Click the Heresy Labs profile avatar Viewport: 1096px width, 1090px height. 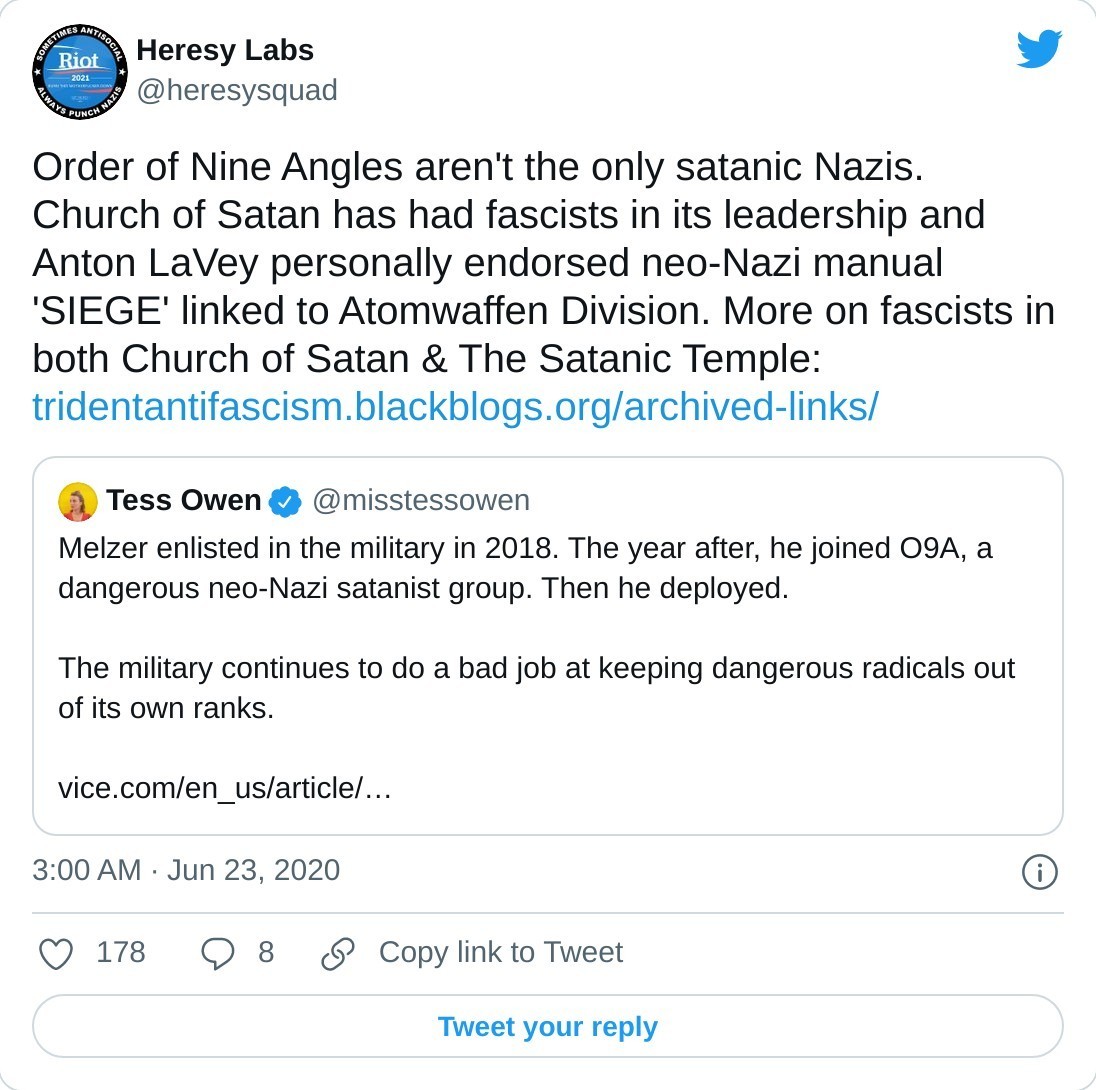tap(79, 73)
